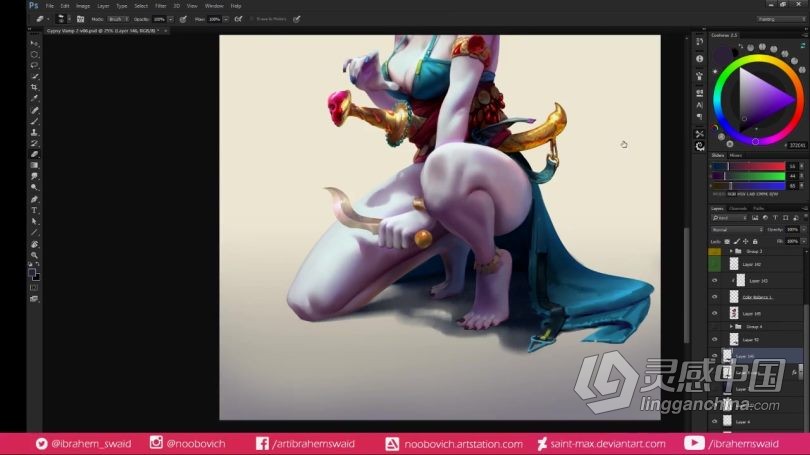Click the foreground color swatch
The image size is (810, 455).
(x=32, y=272)
